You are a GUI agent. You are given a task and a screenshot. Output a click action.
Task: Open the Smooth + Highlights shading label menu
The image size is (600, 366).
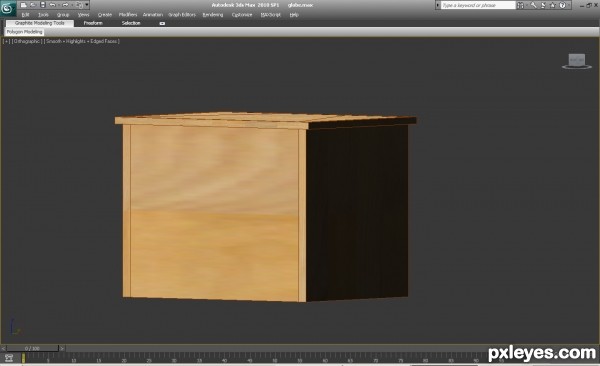(x=83, y=41)
